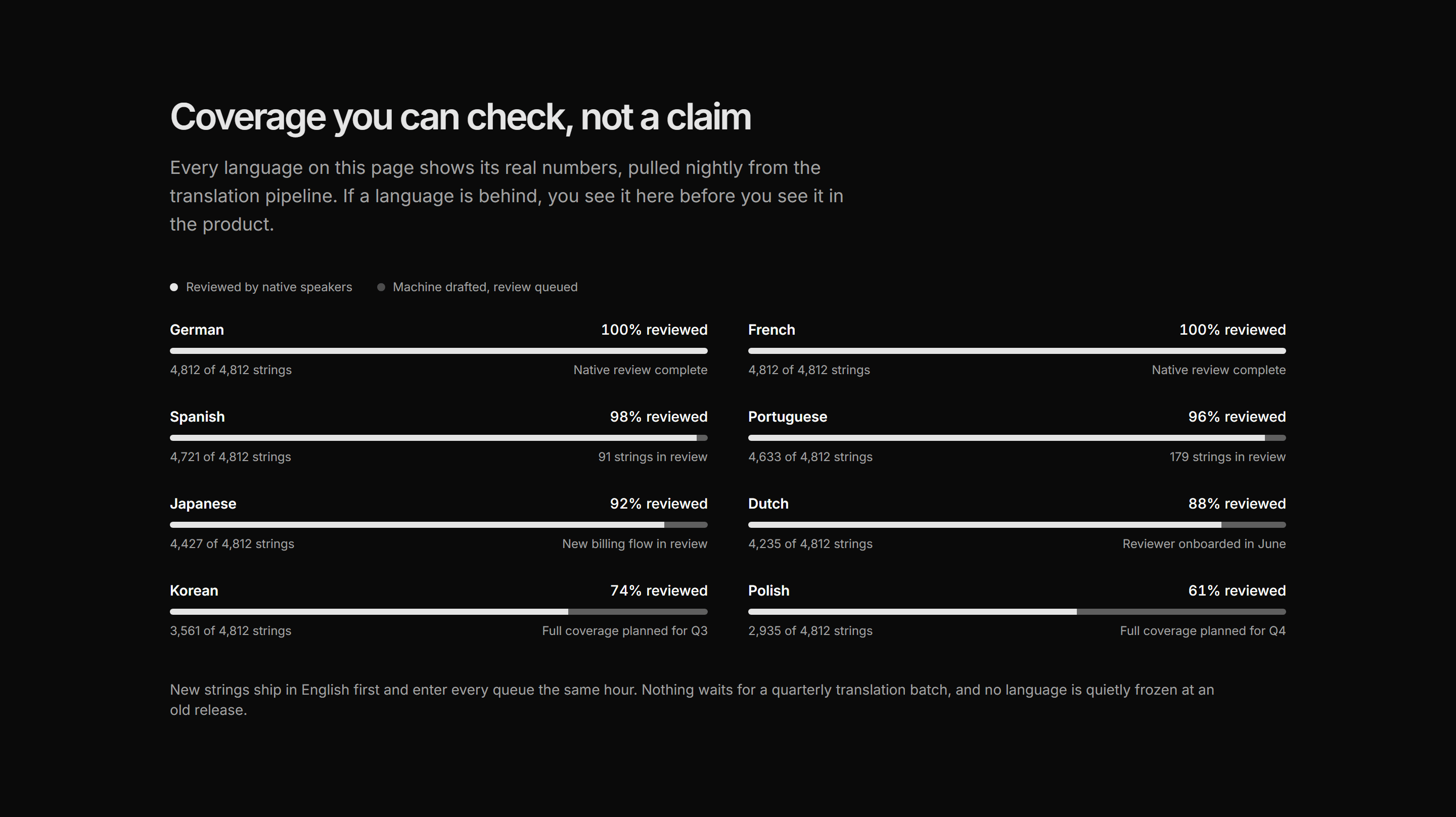Select the Spanish language name

point(197,417)
